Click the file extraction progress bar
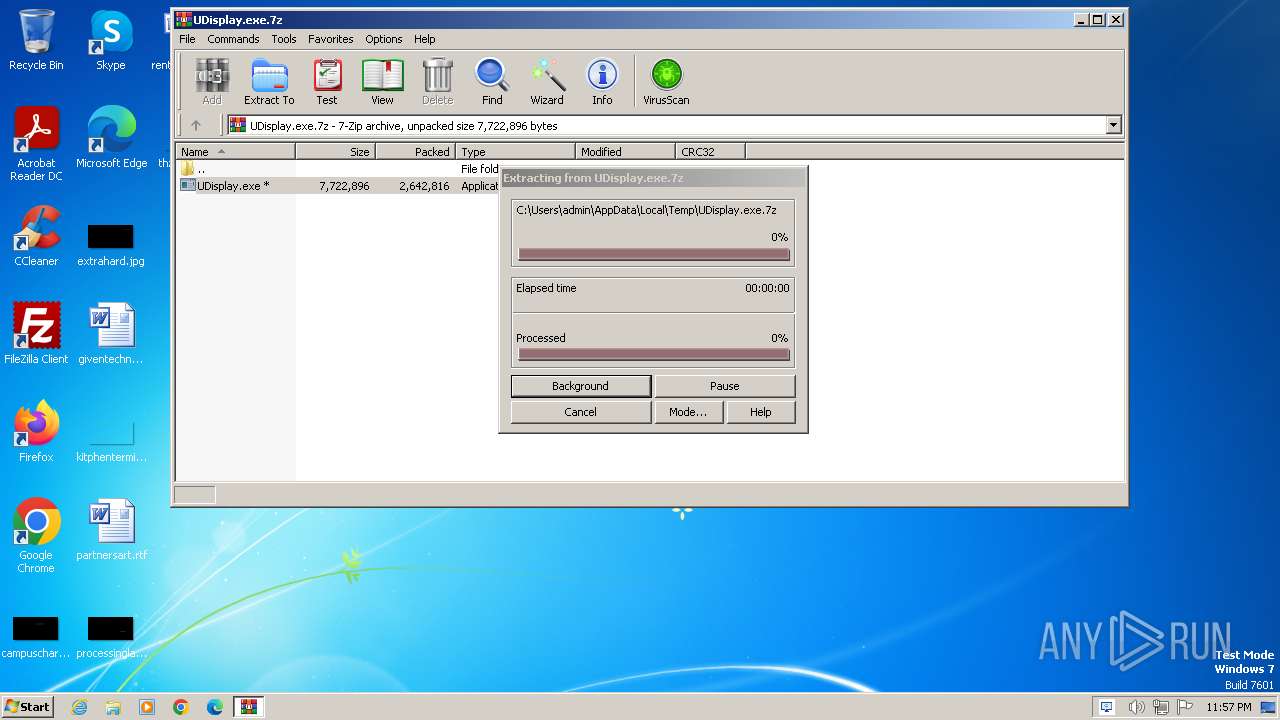 point(654,255)
